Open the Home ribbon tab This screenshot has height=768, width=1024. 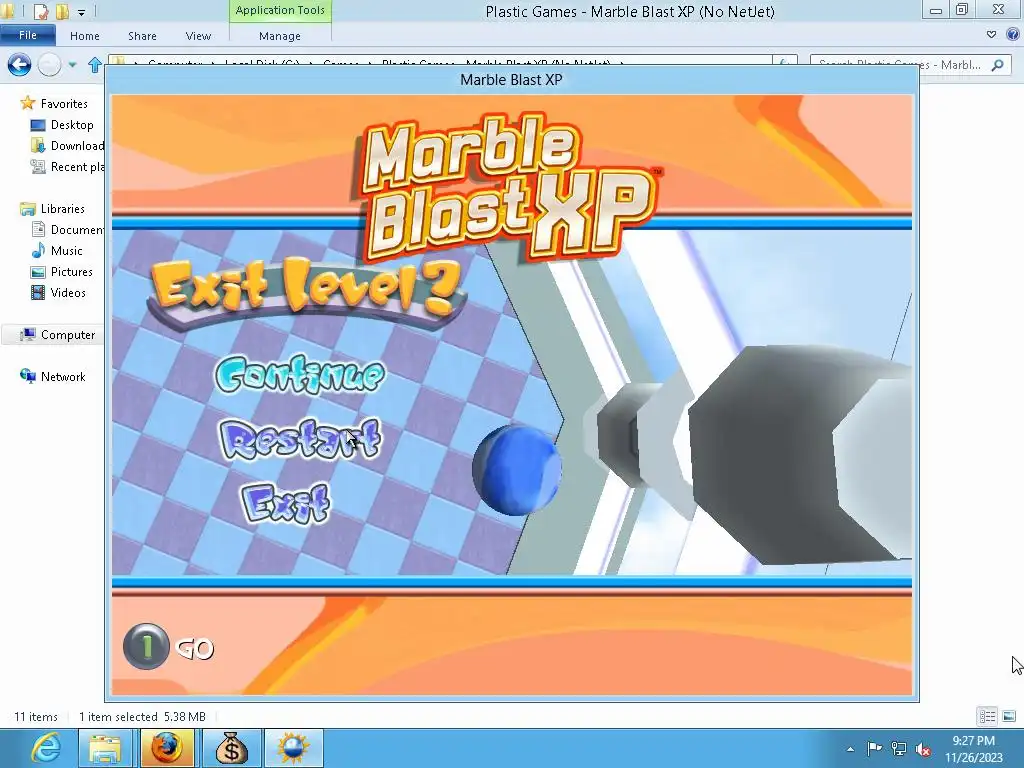coord(85,36)
